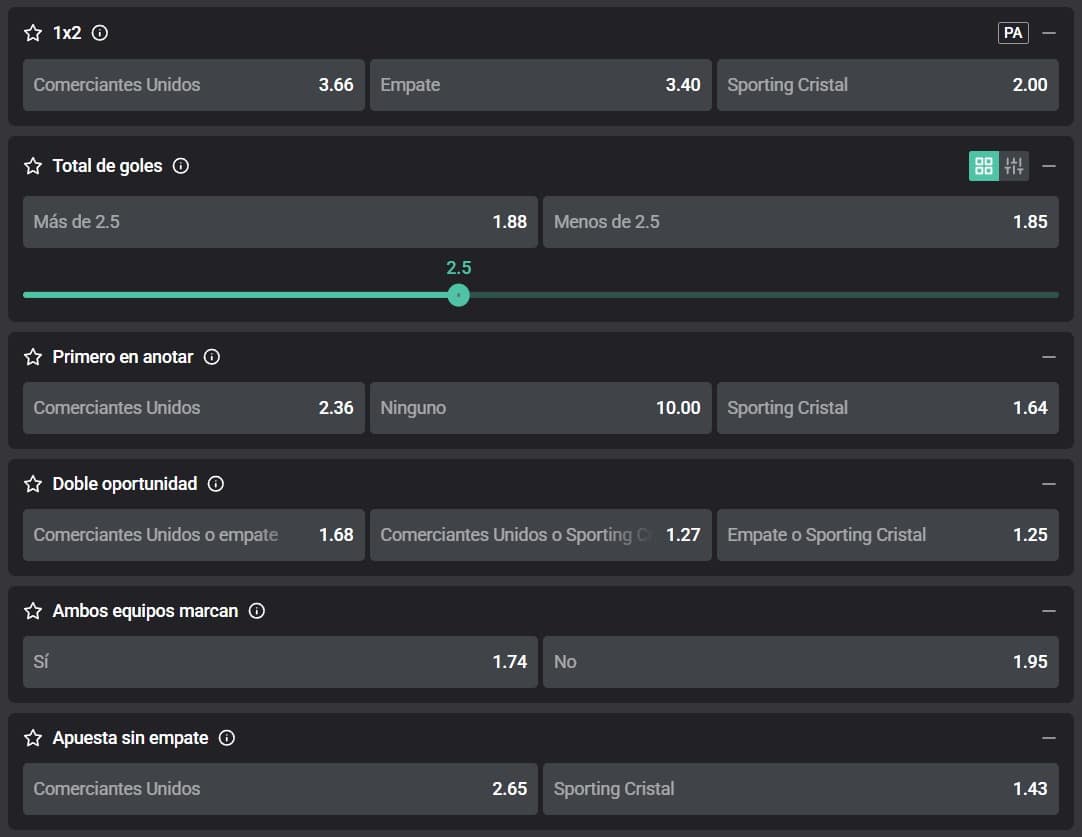Viewport: 1082px width, 837px height.
Task: Select Ninguno at 10.00 odds
Action: pos(540,408)
